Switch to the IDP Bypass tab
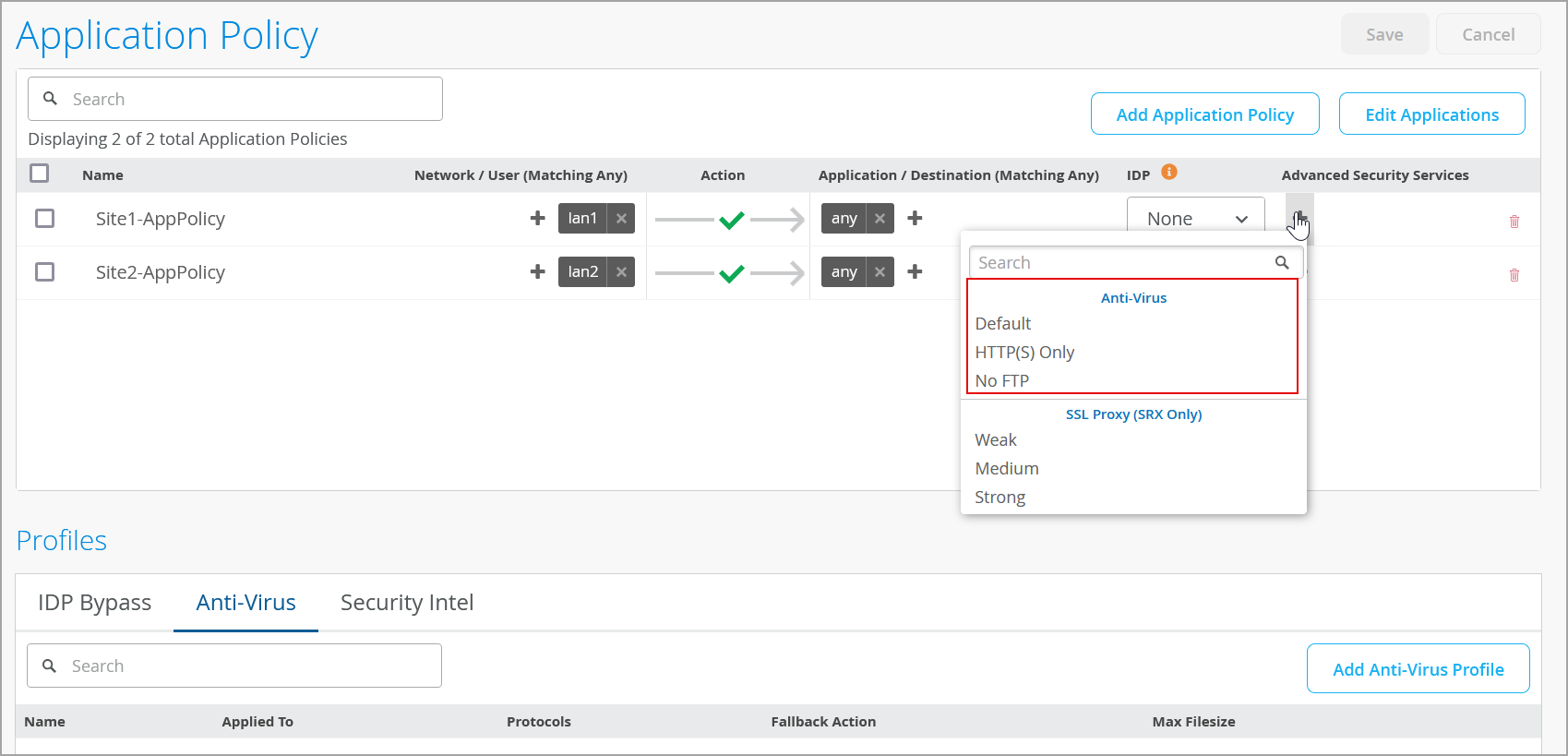The width and height of the screenshot is (1568, 756). tap(94, 603)
